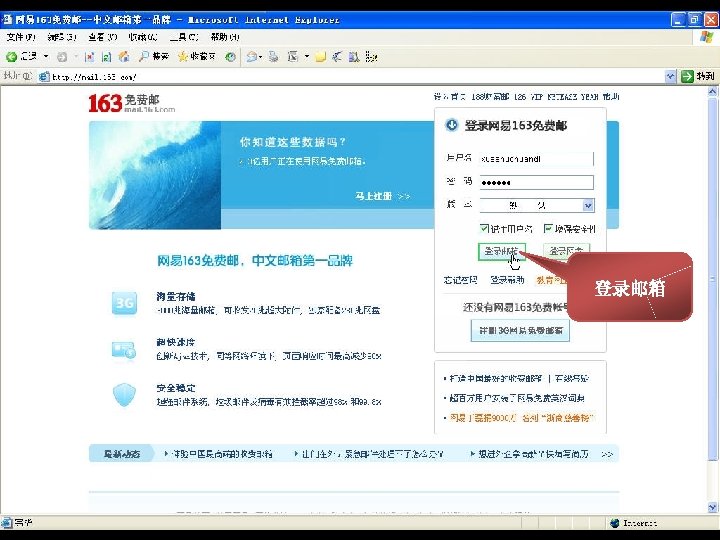This screenshot has height=540, width=720.
Task: Go to the Home page icon
Action: click(124, 56)
